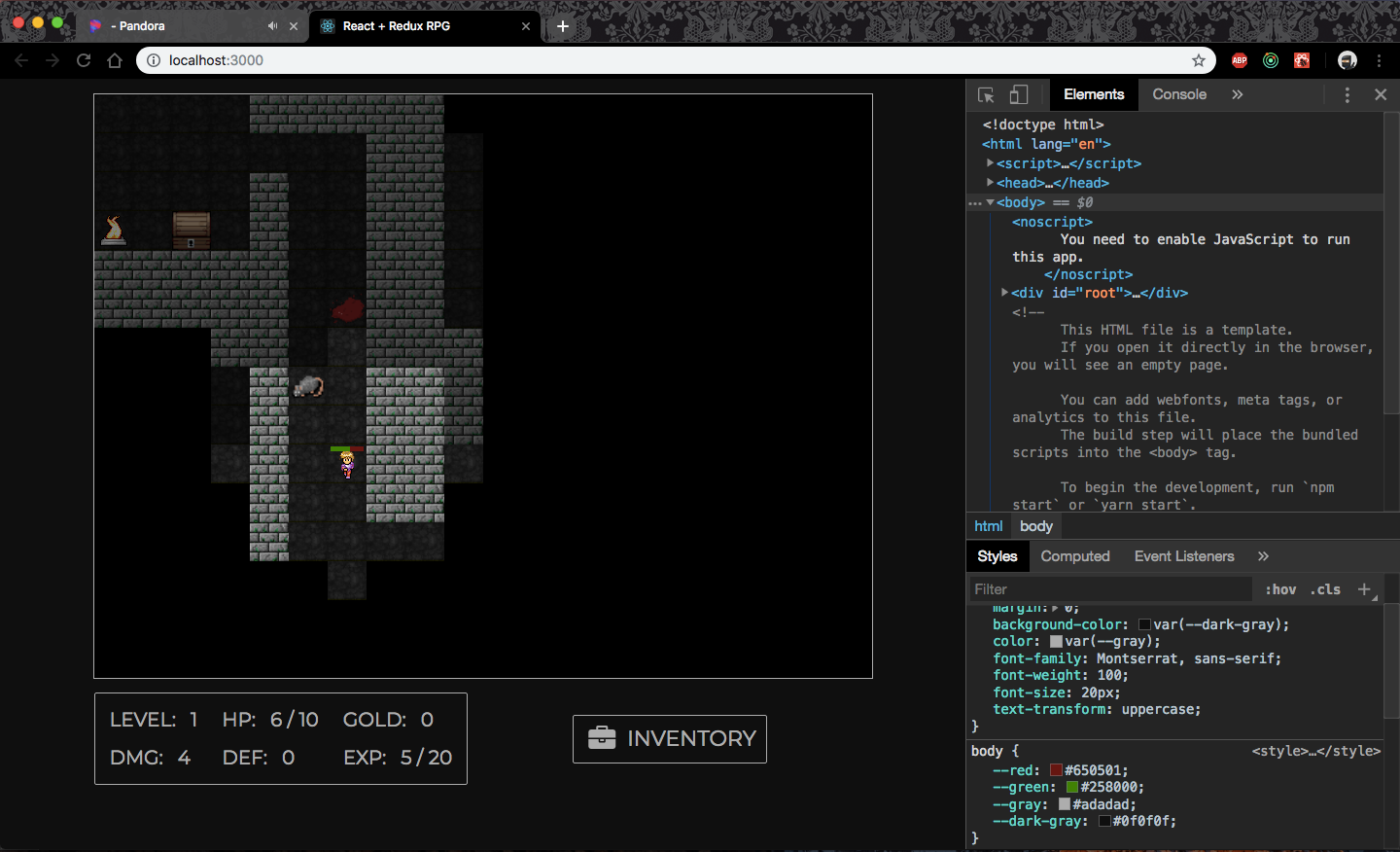1400x852 pixels.
Task: Close the React + Redux RPG tab
Action: pyautogui.click(x=526, y=26)
